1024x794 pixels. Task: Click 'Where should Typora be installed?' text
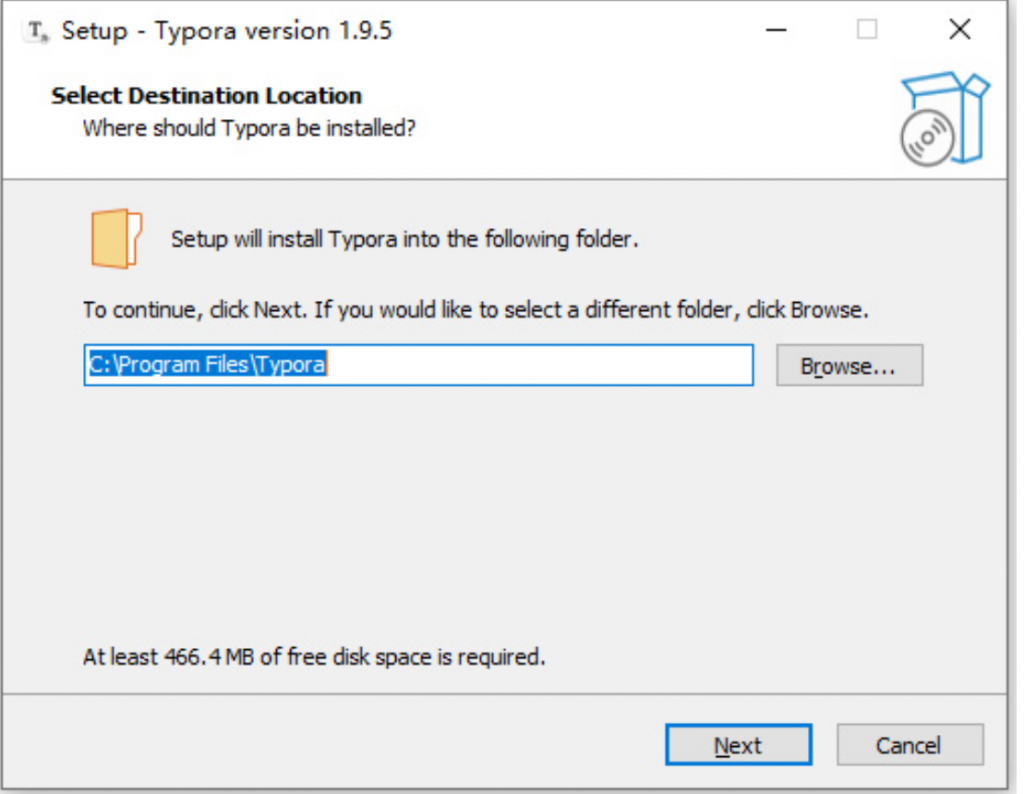pyautogui.click(x=249, y=128)
